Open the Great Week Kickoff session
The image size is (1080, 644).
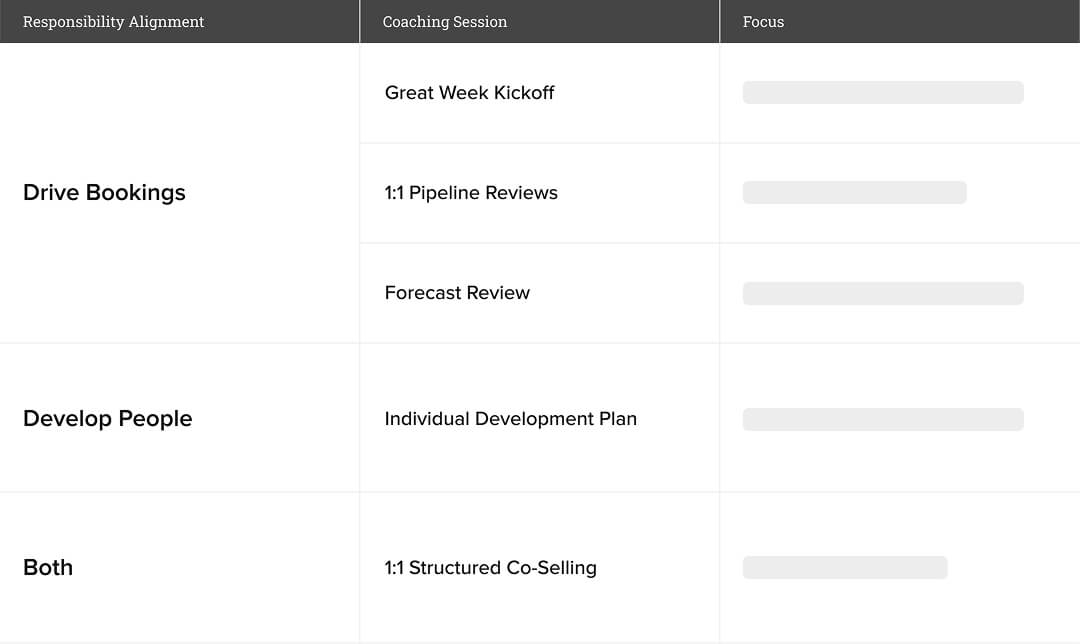click(469, 92)
